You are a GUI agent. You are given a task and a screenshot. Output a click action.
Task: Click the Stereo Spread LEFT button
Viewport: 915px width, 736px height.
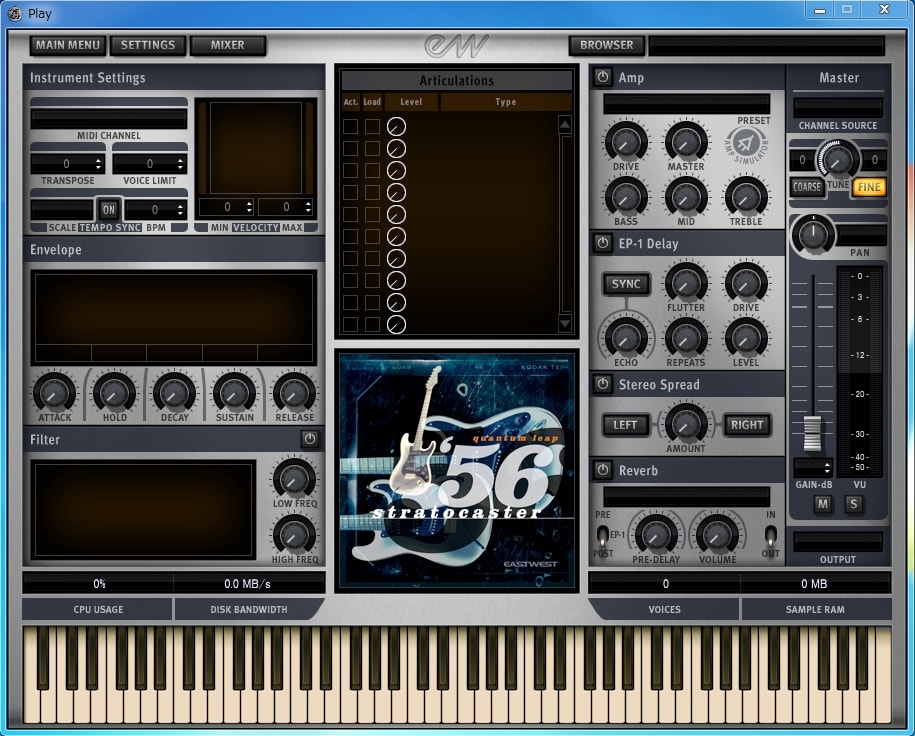tap(625, 425)
